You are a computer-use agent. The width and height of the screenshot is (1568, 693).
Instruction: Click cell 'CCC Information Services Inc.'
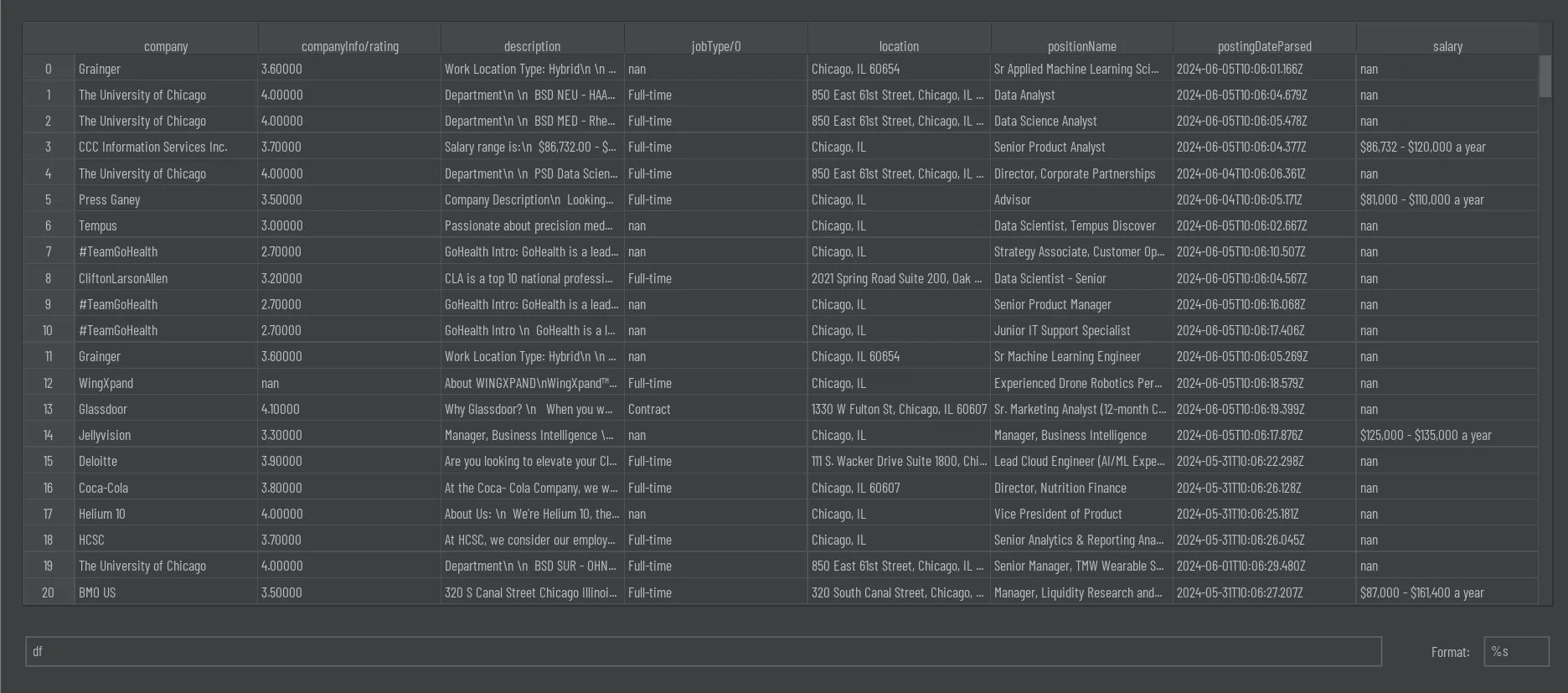[166, 147]
